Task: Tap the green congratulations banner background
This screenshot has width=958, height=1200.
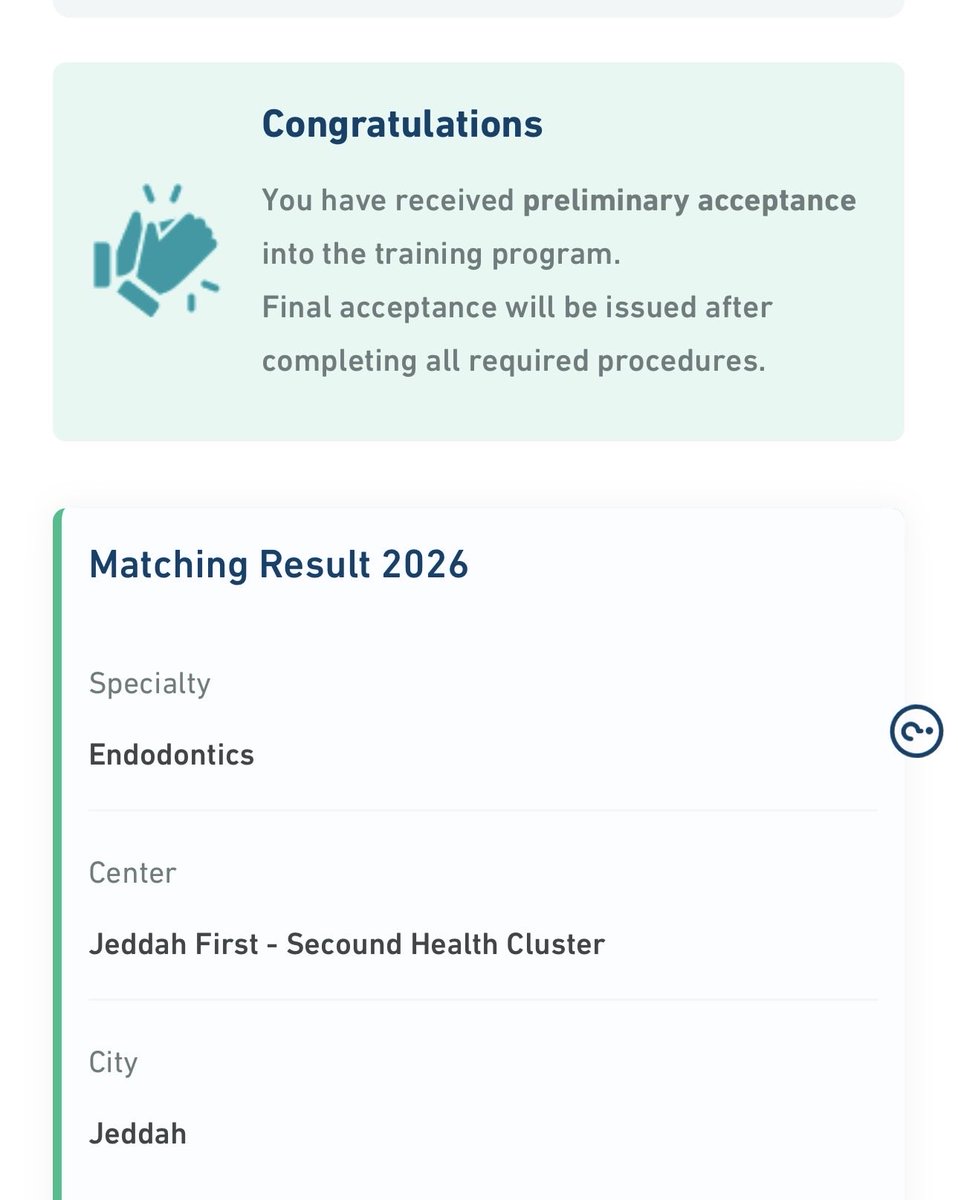Action: (478, 252)
